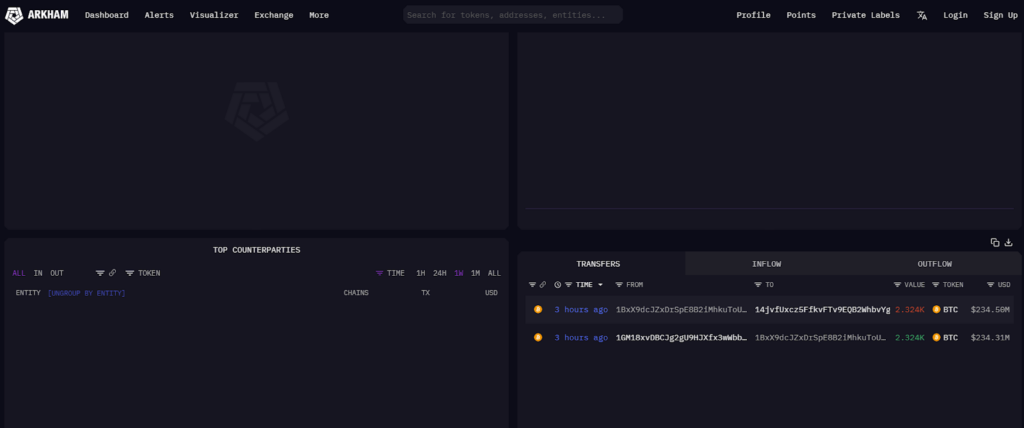Click the chain link icon in Top Counterparties
1024x428 pixels.
point(113,273)
